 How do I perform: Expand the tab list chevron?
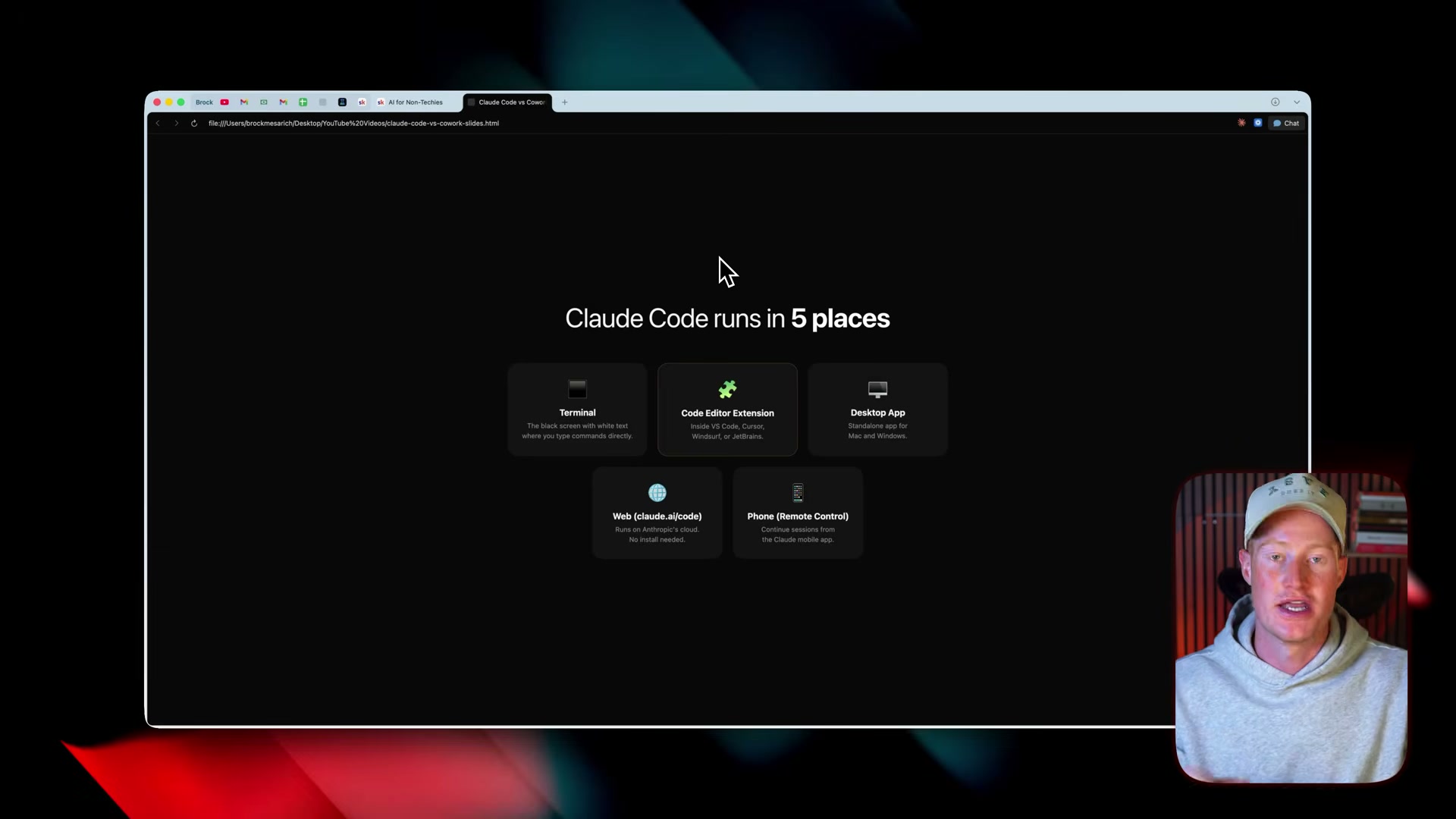click(x=1297, y=102)
